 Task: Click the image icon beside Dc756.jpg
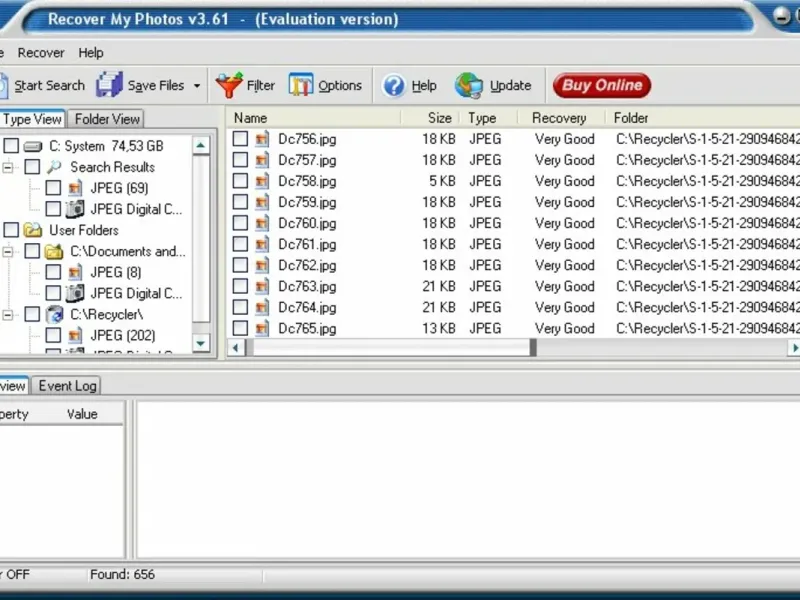click(262, 139)
